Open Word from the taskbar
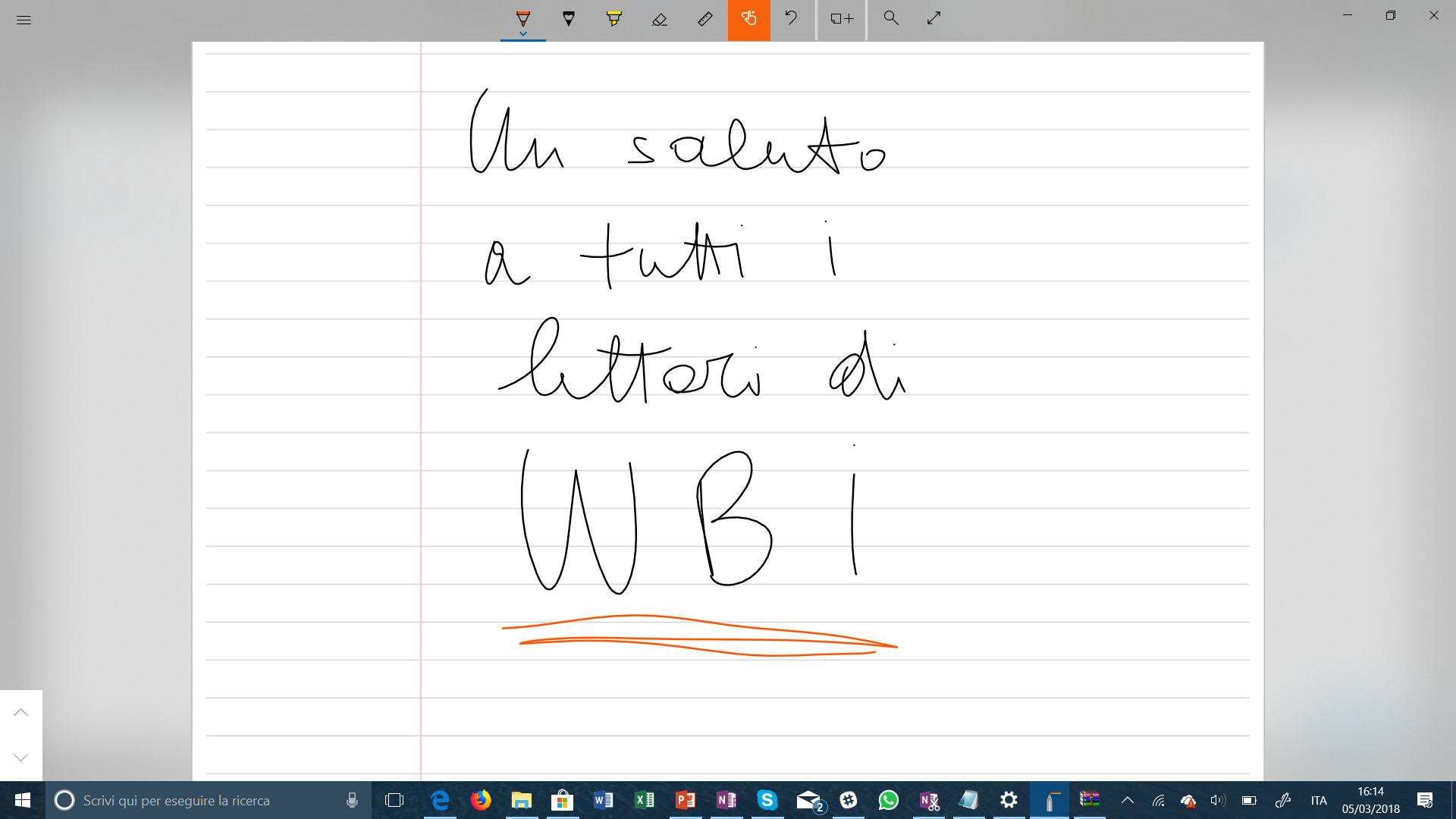The height and width of the screenshot is (819, 1456). (x=604, y=800)
